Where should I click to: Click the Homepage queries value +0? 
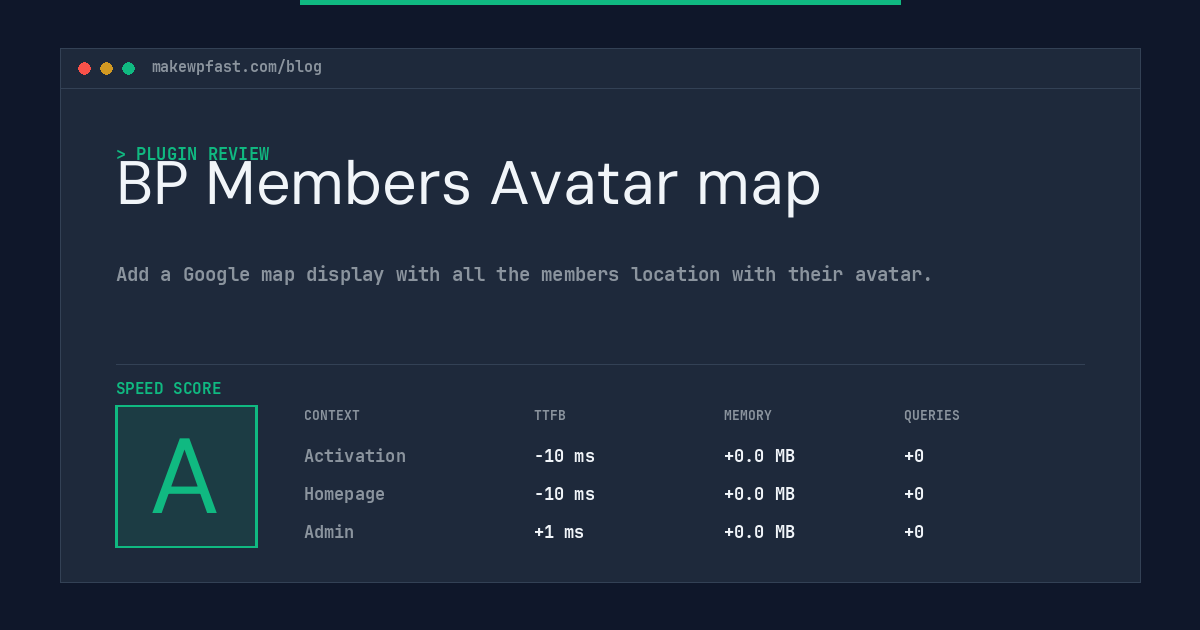[914, 494]
